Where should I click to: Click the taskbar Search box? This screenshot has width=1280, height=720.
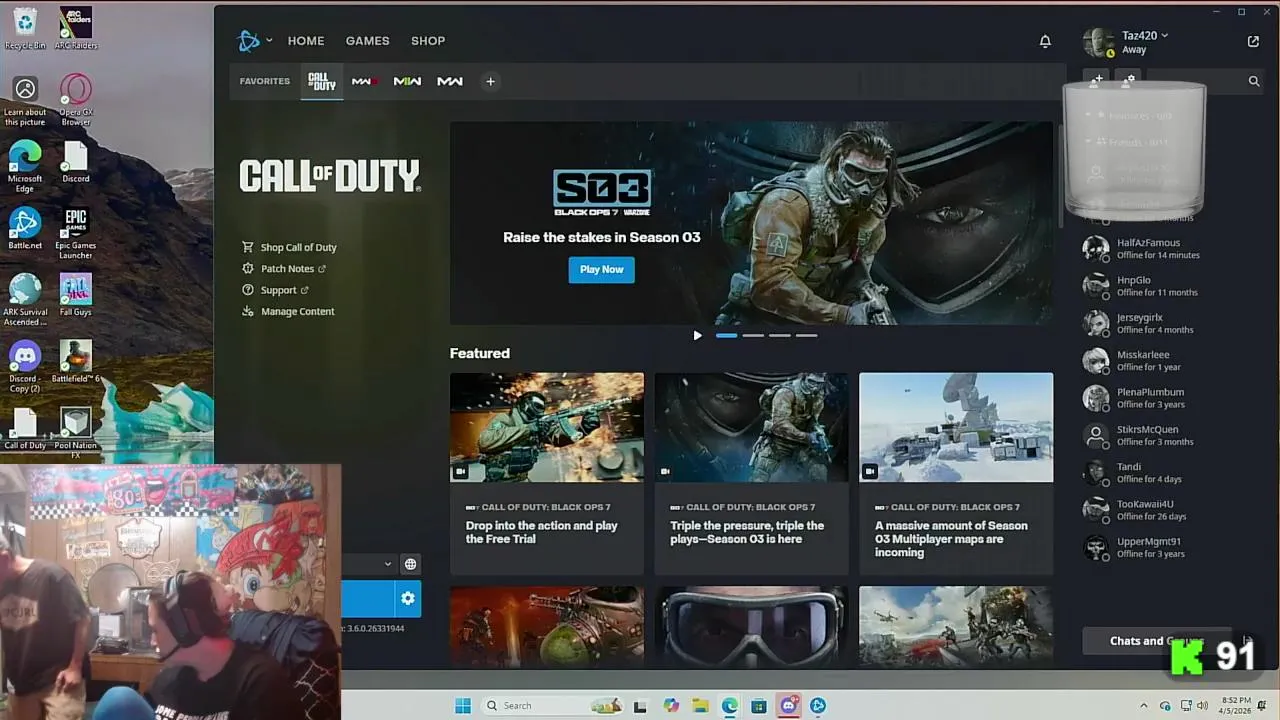click(553, 706)
